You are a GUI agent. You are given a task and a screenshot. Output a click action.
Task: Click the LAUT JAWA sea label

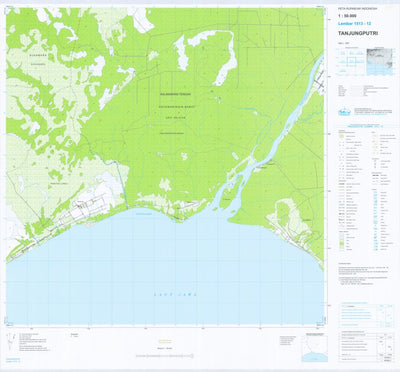[x=175, y=295]
